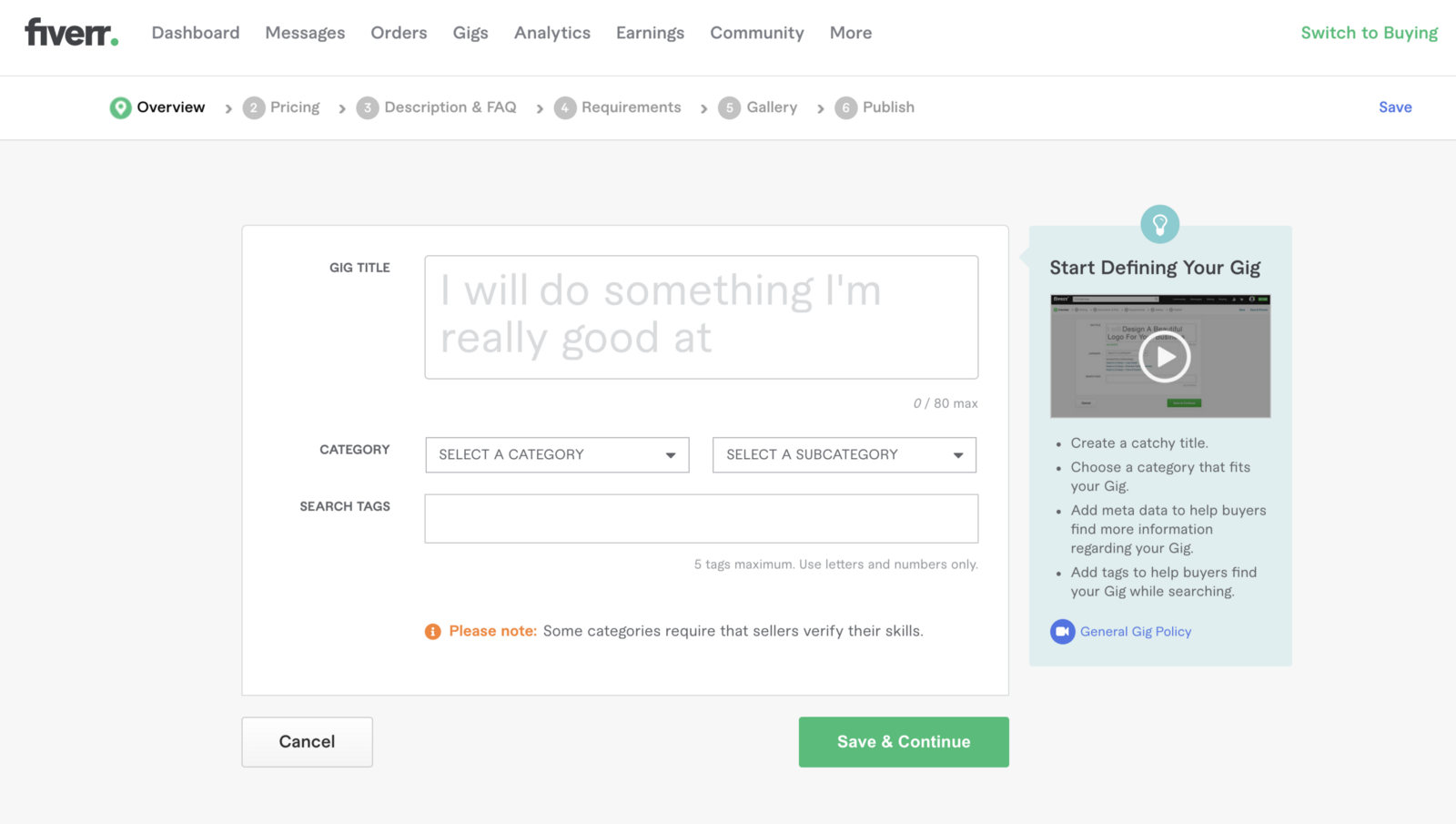Image resolution: width=1456 pixels, height=824 pixels.
Task: Open the More menu in navigation
Action: (851, 33)
